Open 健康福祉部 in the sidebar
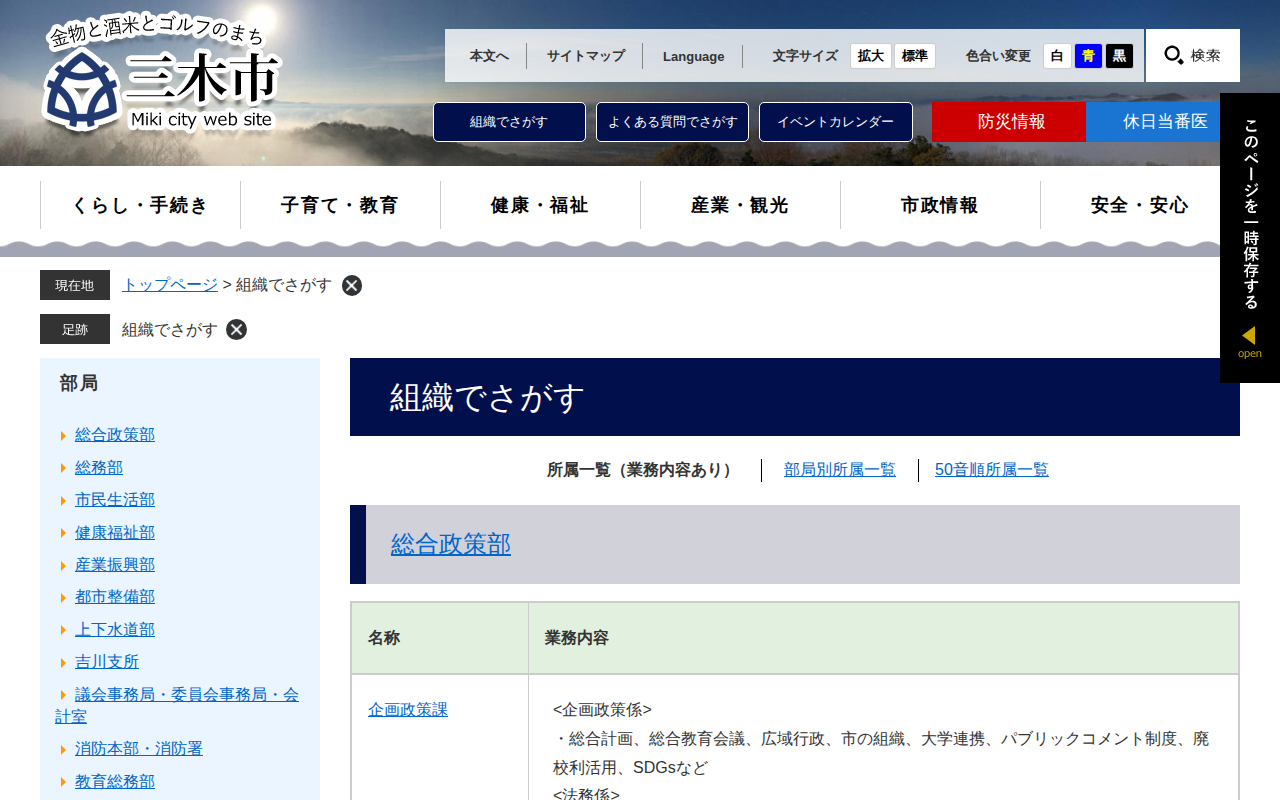Image resolution: width=1280 pixels, height=800 pixels. pyautogui.click(x=115, y=532)
